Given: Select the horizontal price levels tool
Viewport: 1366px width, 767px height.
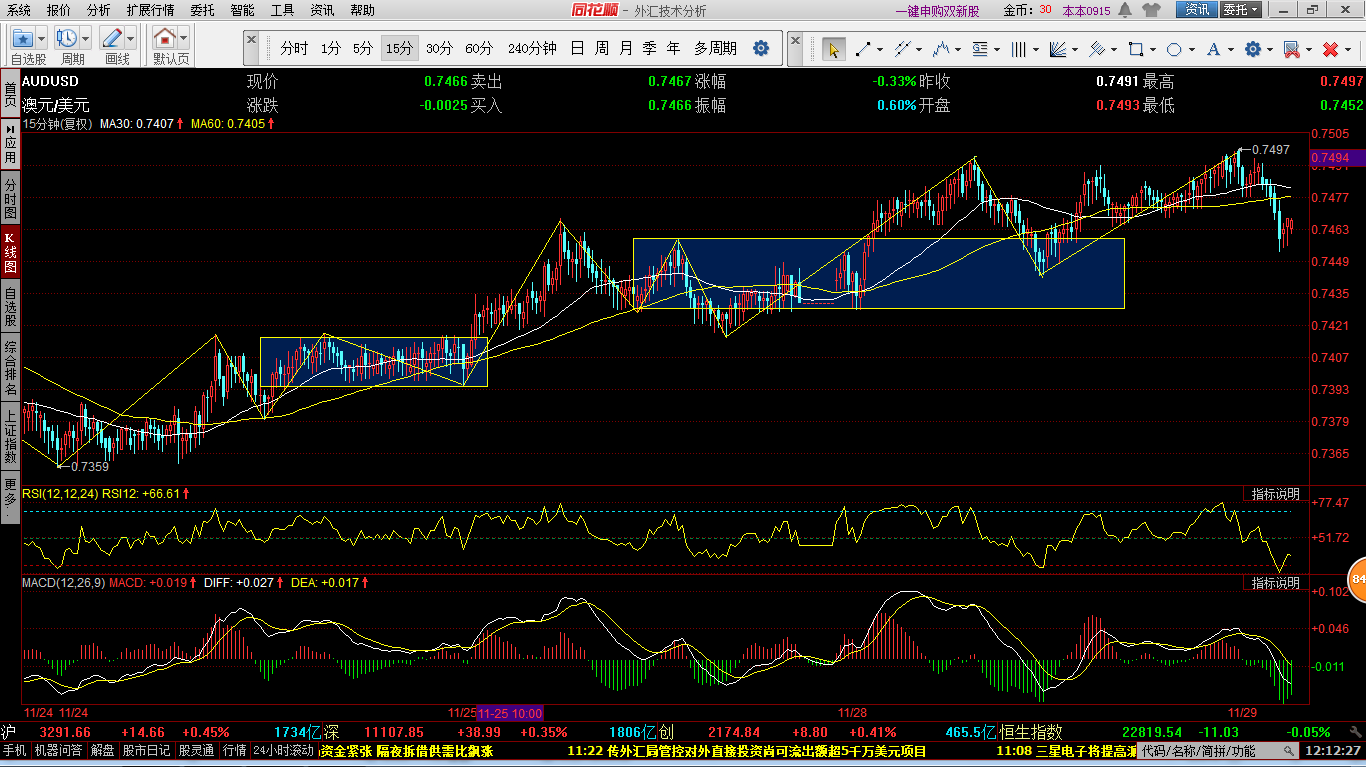Looking at the screenshot, I should click(x=980, y=49).
